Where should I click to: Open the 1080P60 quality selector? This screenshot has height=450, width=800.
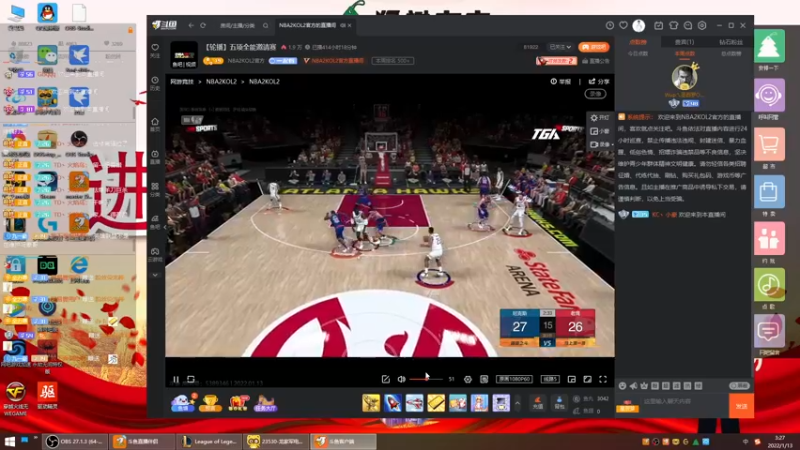(514, 379)
